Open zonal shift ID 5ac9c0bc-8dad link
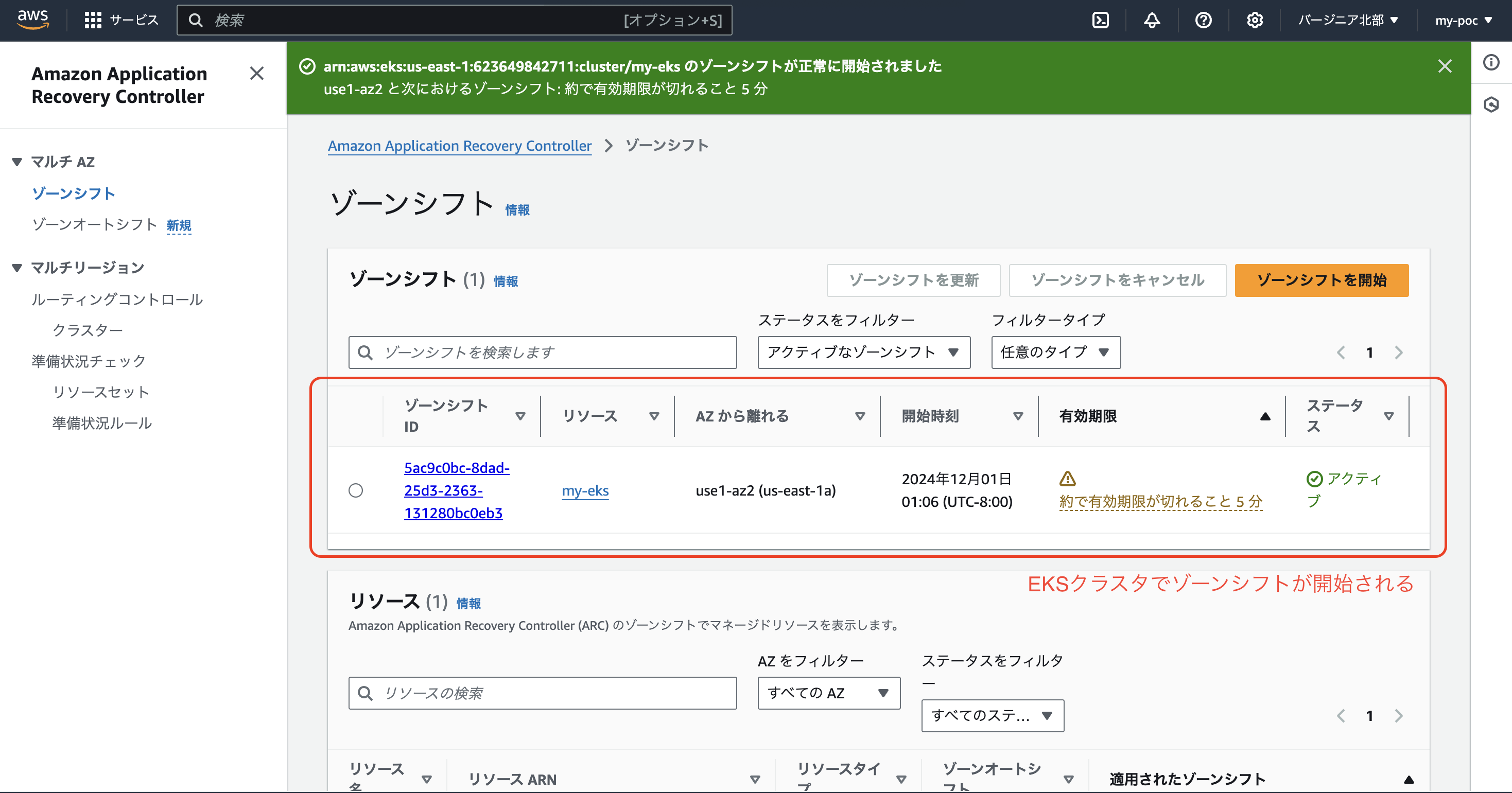This screenshot has width=1512, height=793. (x=457, y=490)
